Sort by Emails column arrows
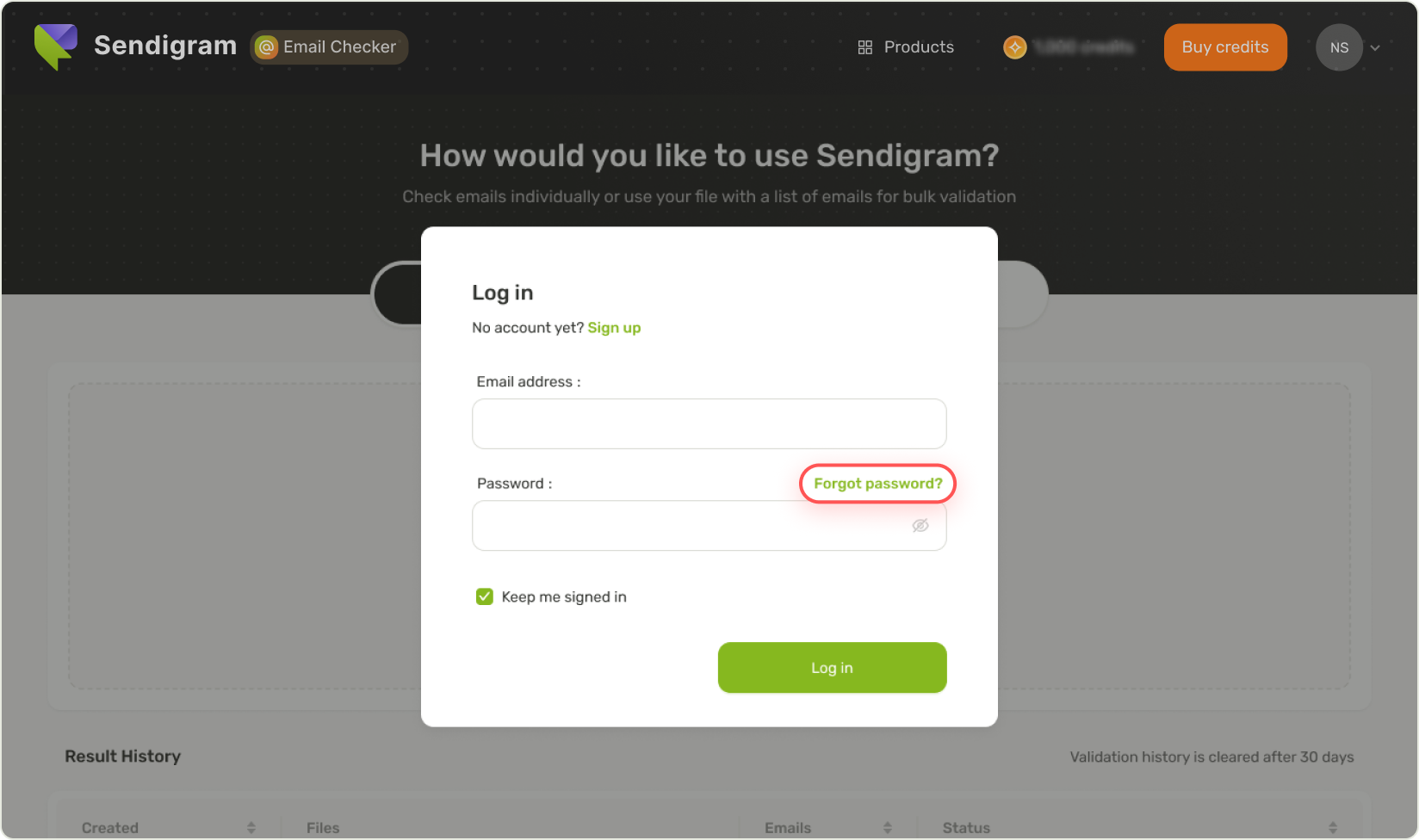 [x=888, y=828]
